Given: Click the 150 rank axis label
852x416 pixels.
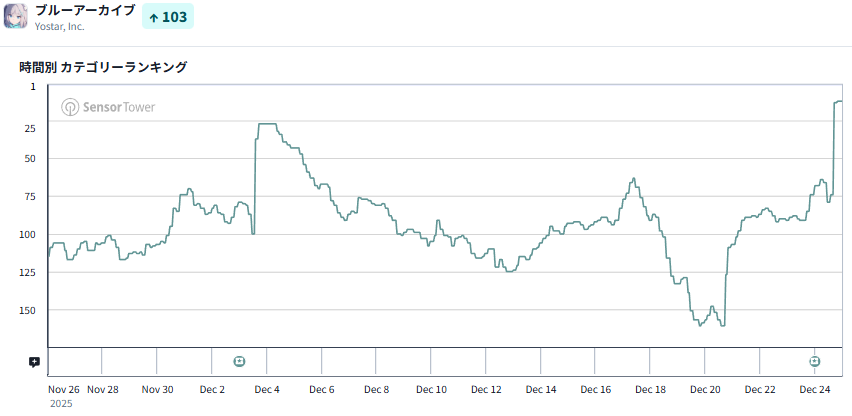Looking at the screenshot, I should pyautogui.click(x=27, y=310).
